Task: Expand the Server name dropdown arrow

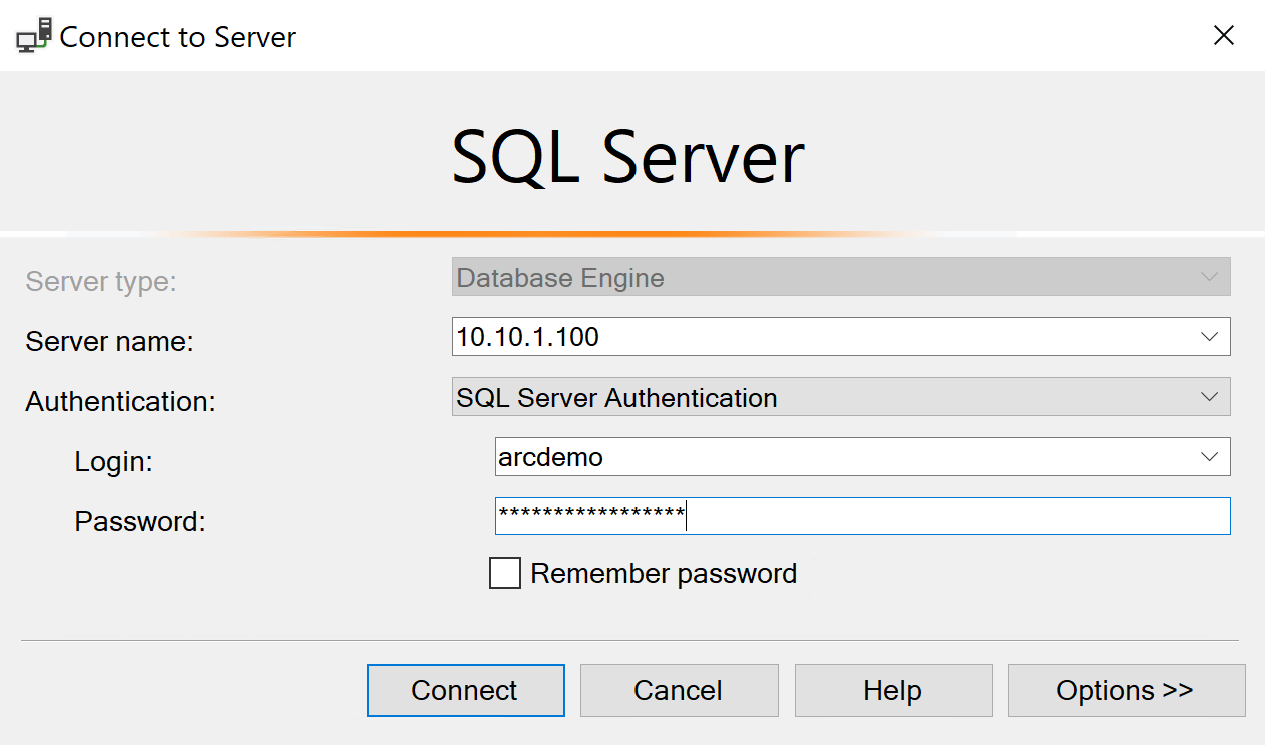Action: (x=1209, y=337)
